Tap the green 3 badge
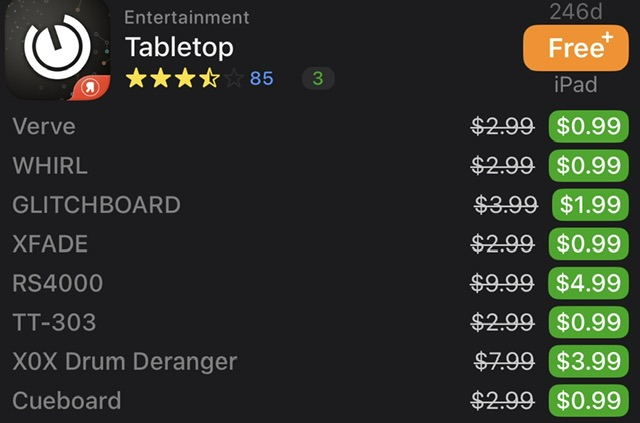Image resolution: width=640 pixels, height=423 pixels. pyautogui.click(x=318, y=79)
